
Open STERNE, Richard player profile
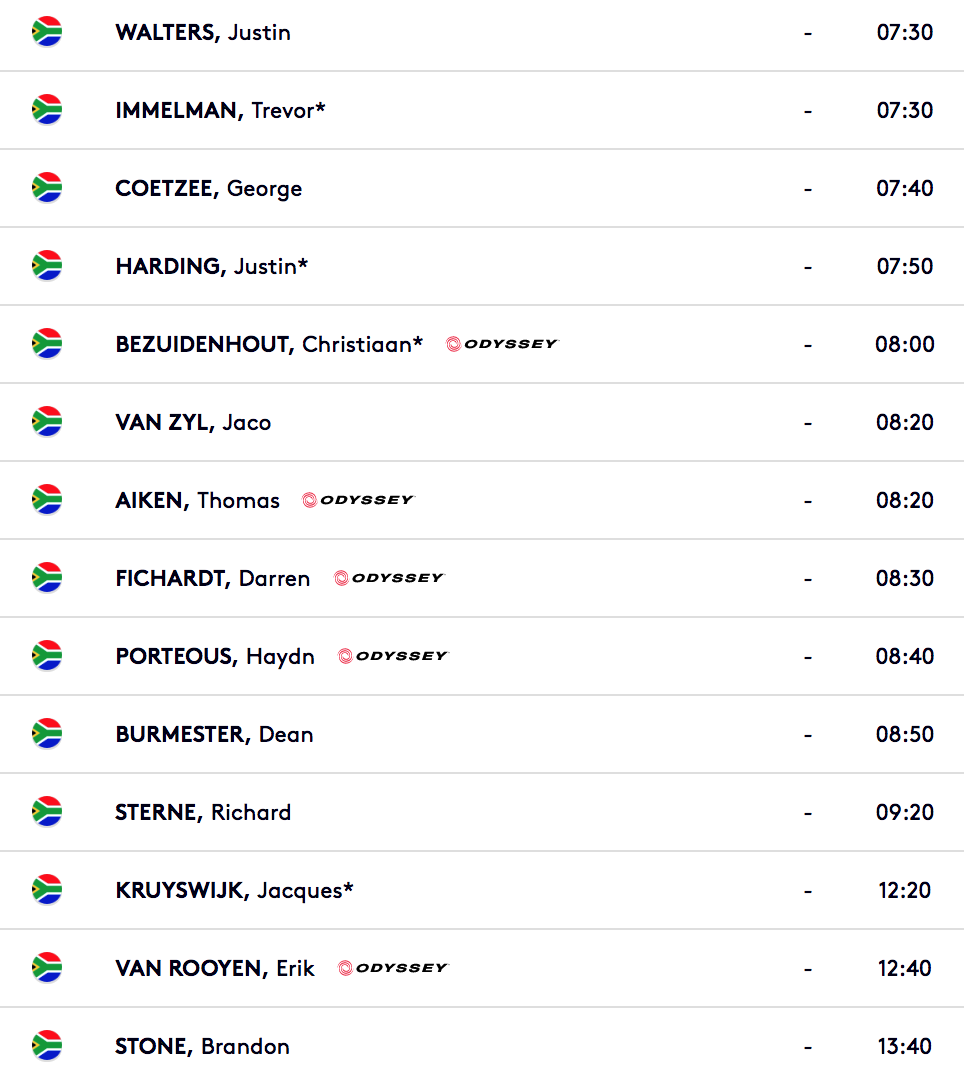pos(203,812)
